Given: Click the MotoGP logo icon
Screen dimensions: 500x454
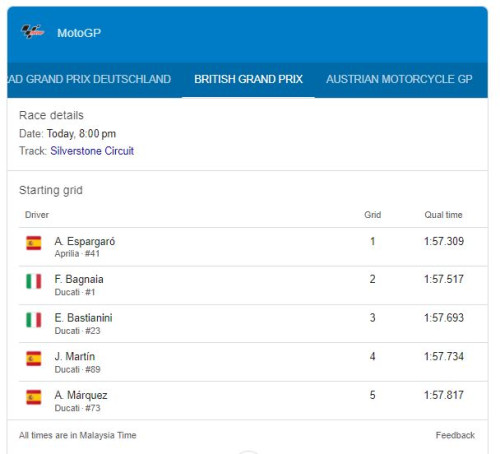Looking at the screenshot, I should coord(32,32).
